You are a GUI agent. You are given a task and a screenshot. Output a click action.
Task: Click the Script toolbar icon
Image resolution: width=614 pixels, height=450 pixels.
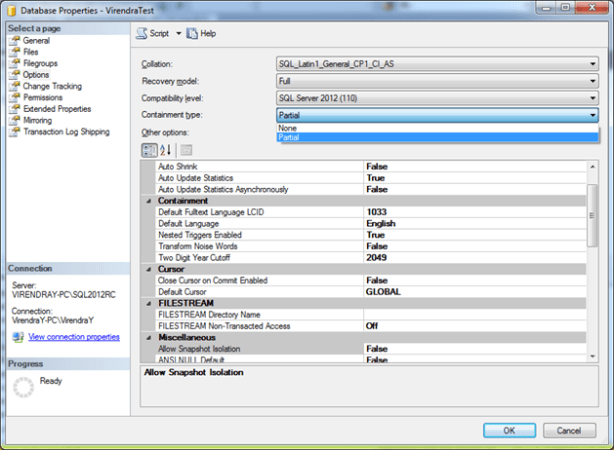142,33
